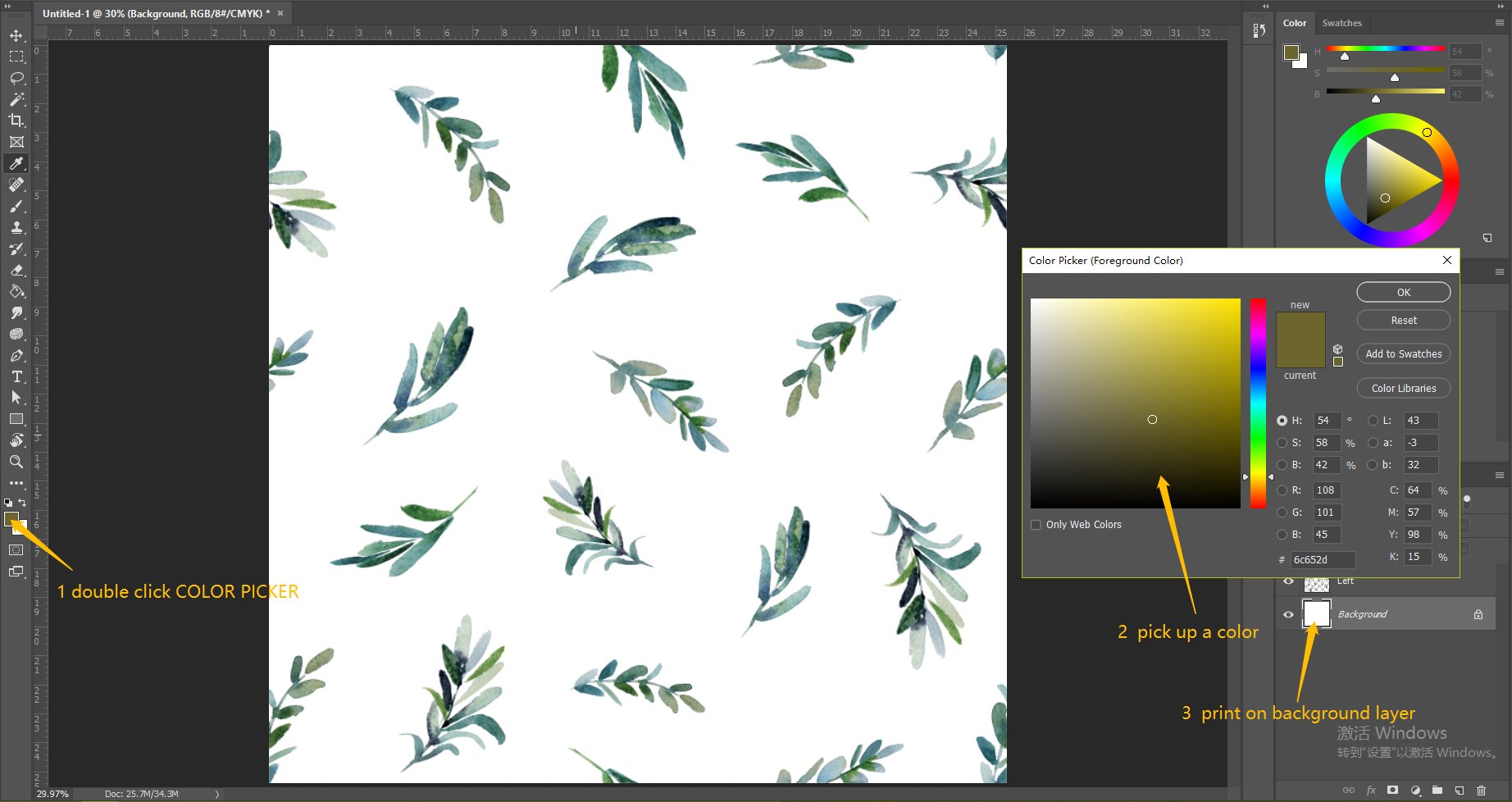Viewport: 1512px width, 802px height.
Task: Click the zoom percentage field 29.97%
Action: click(53, 794)
